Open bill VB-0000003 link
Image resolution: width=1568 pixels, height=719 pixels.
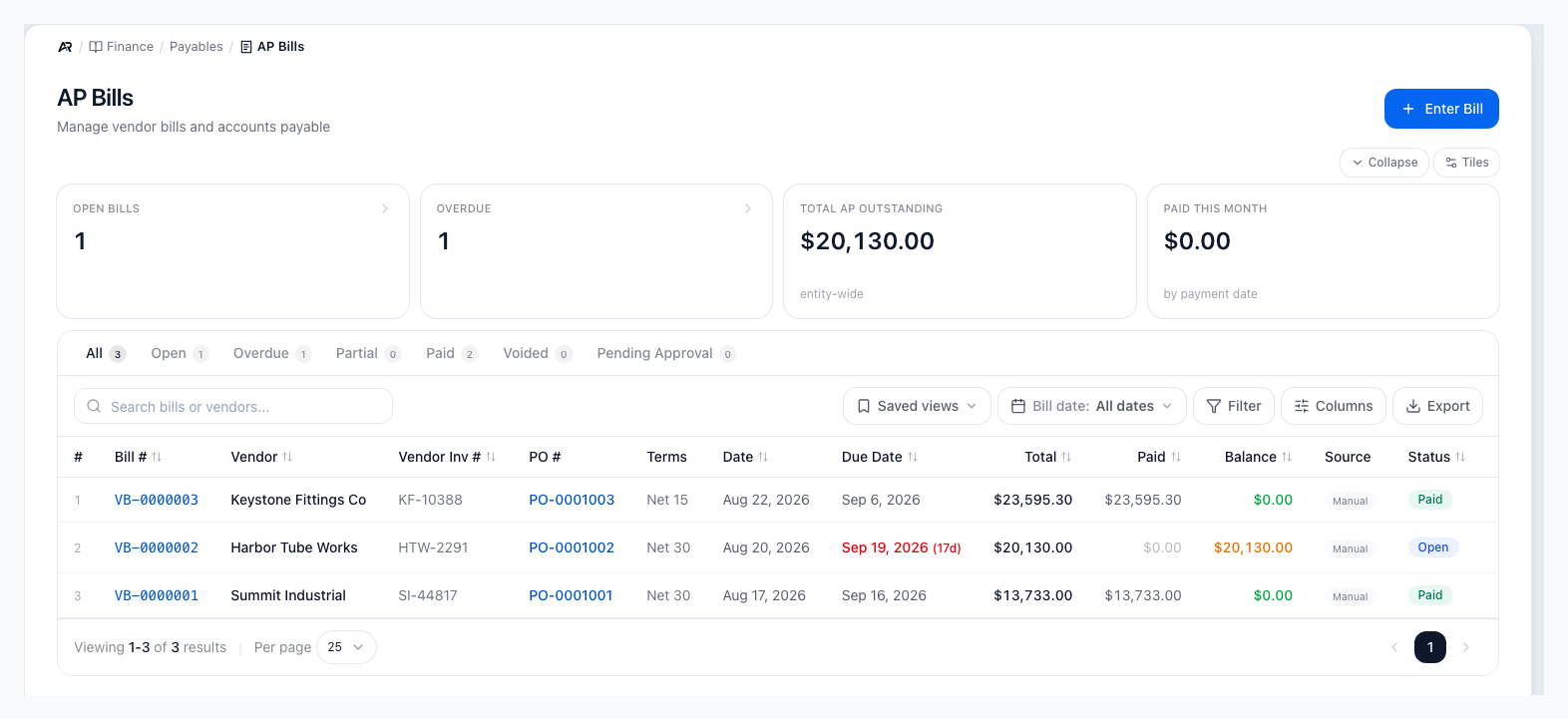(157, 500)
